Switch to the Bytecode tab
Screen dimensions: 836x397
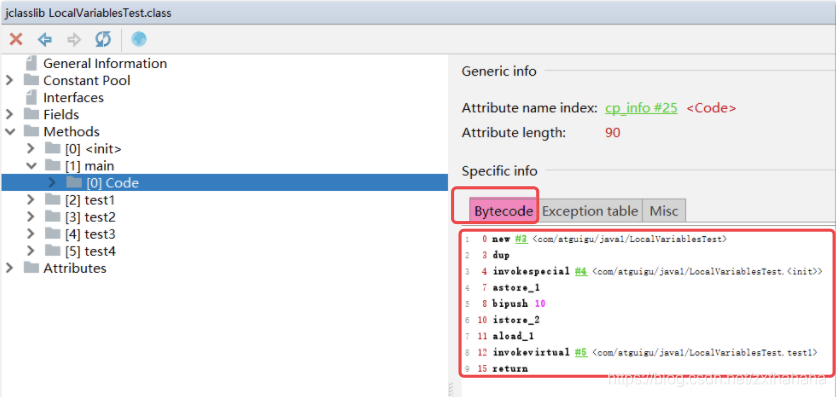(x=503, y=211)
